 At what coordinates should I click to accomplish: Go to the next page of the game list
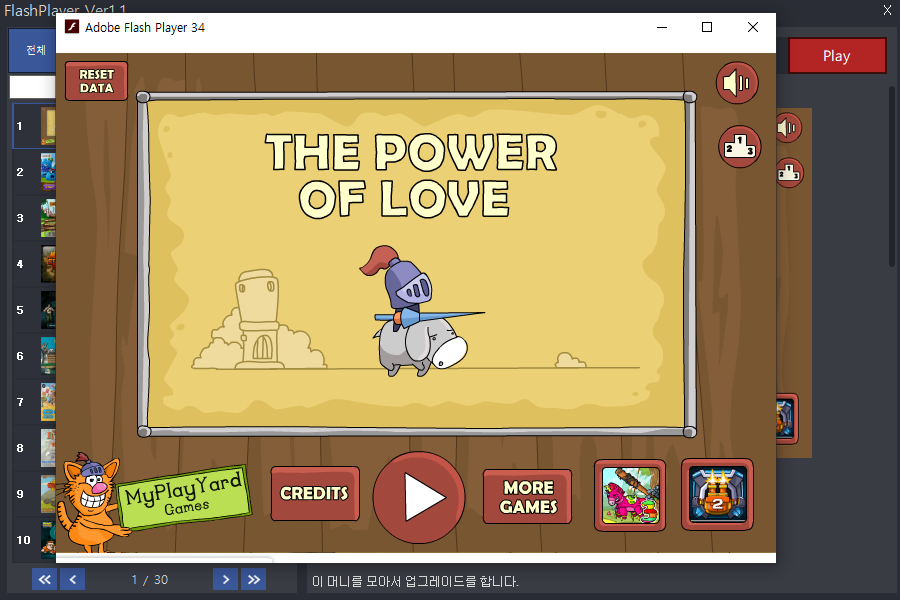point(226,579)
